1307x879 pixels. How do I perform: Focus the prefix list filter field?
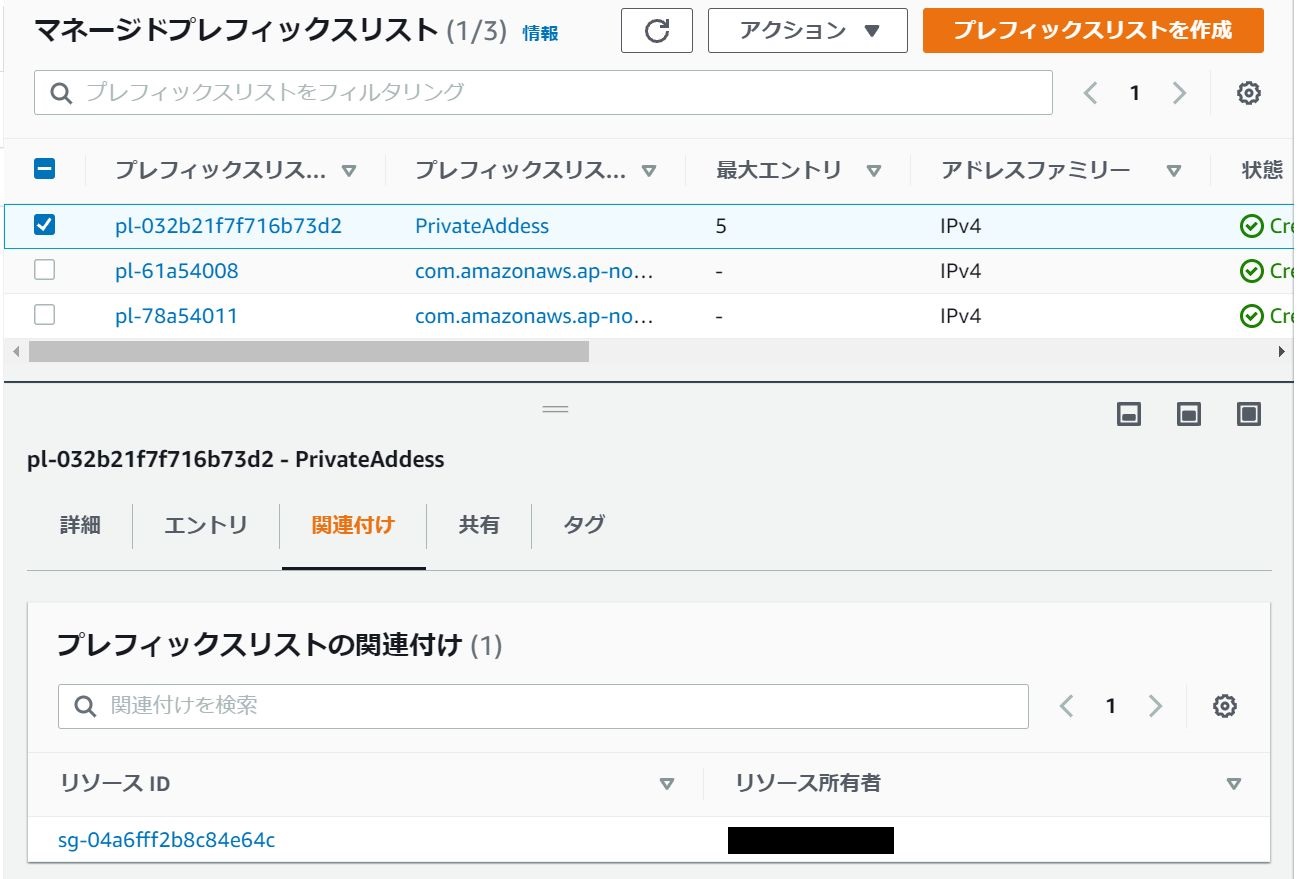click(x=543, y=93)
